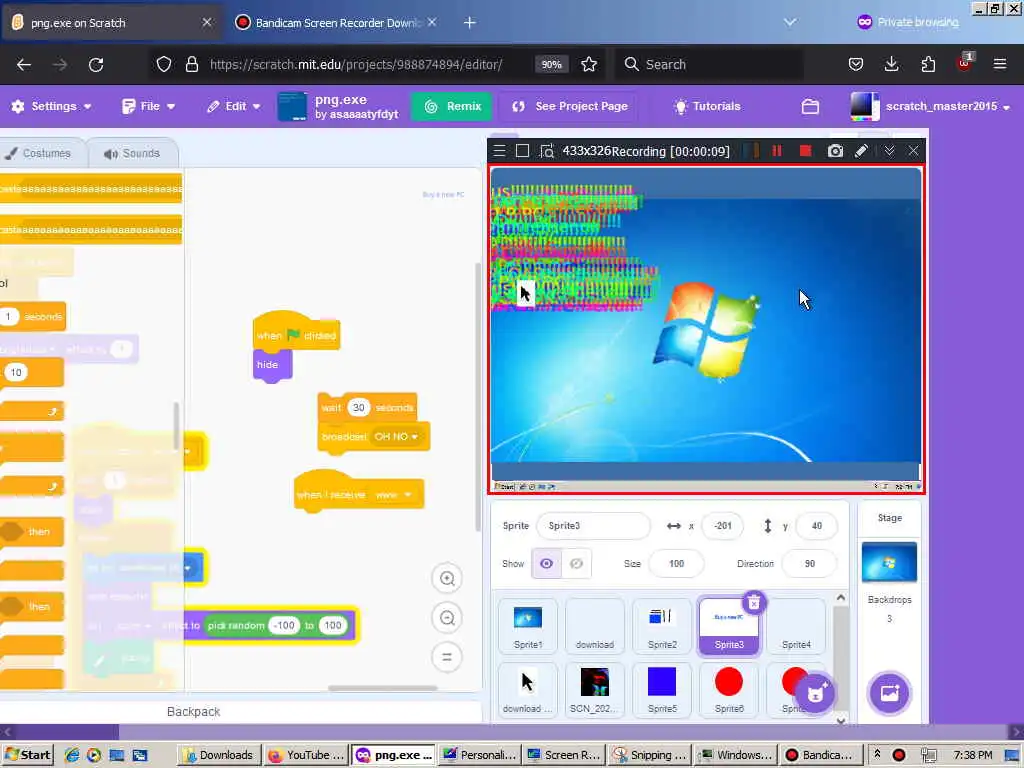Click the sprite Direction field
The width and height of the screenshot is (1024, 768).
coord(809,564)
